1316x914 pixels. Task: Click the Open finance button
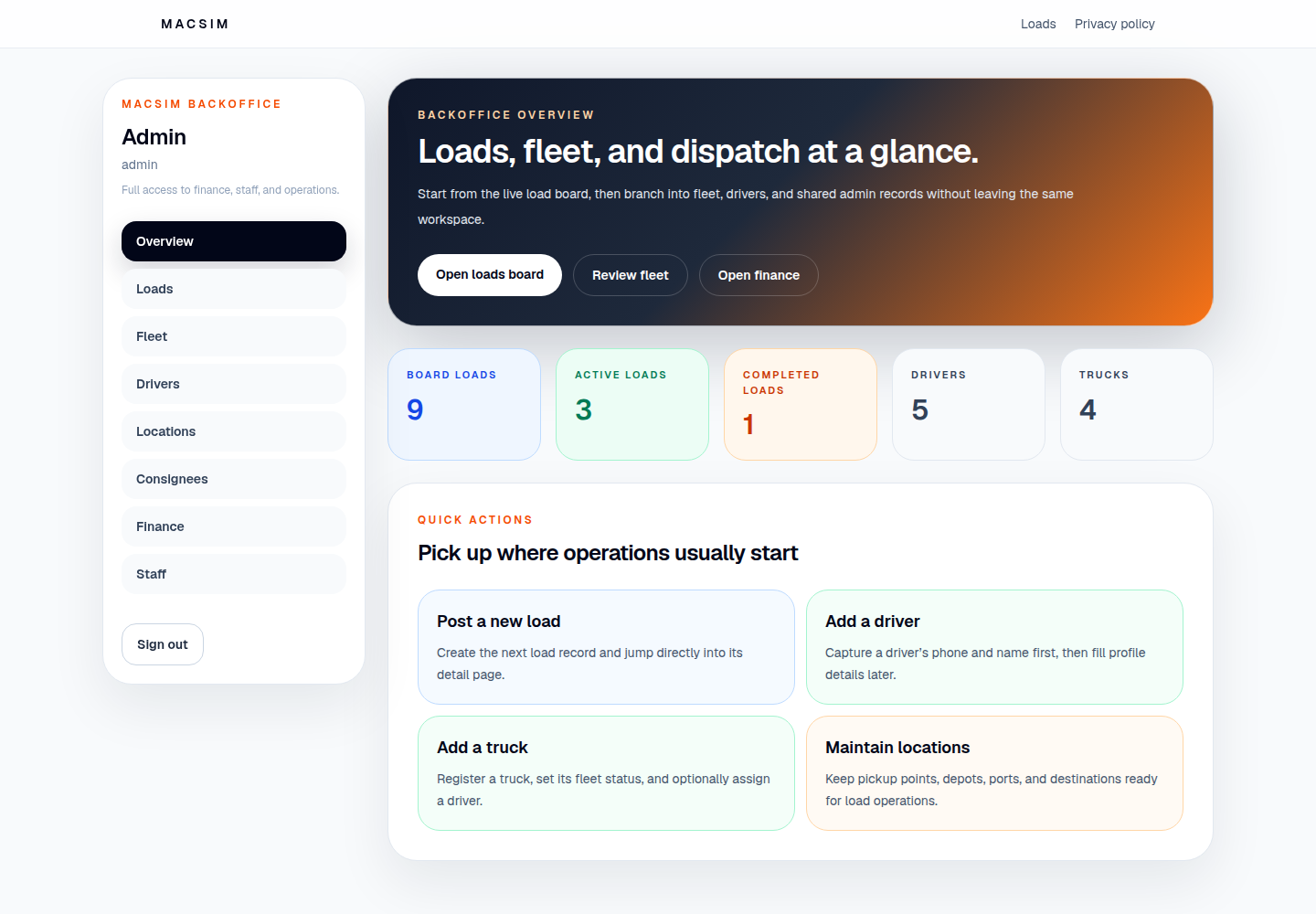[759, 275]
